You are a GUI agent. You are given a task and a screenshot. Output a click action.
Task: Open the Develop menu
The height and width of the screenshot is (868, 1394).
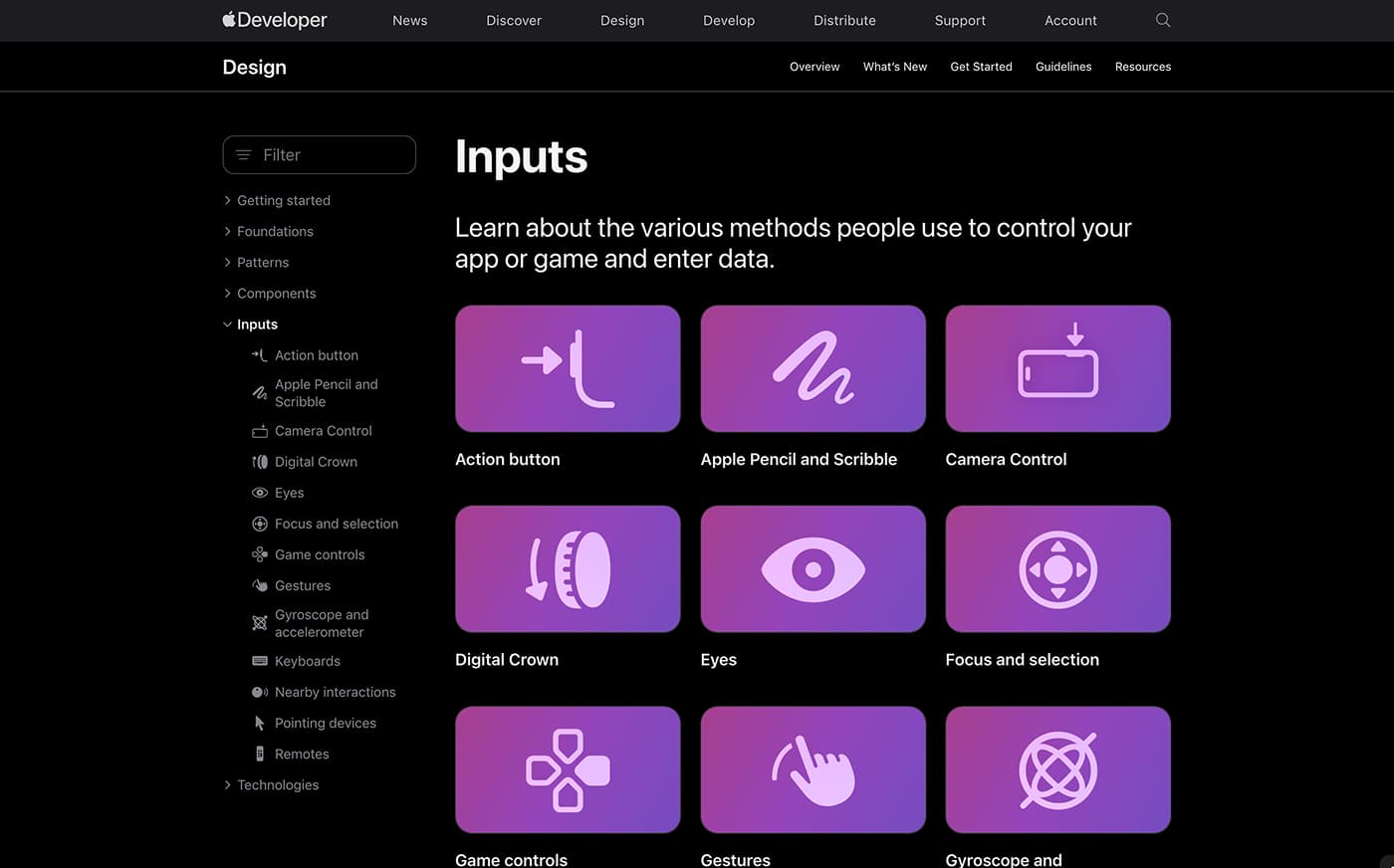[728, 20]
